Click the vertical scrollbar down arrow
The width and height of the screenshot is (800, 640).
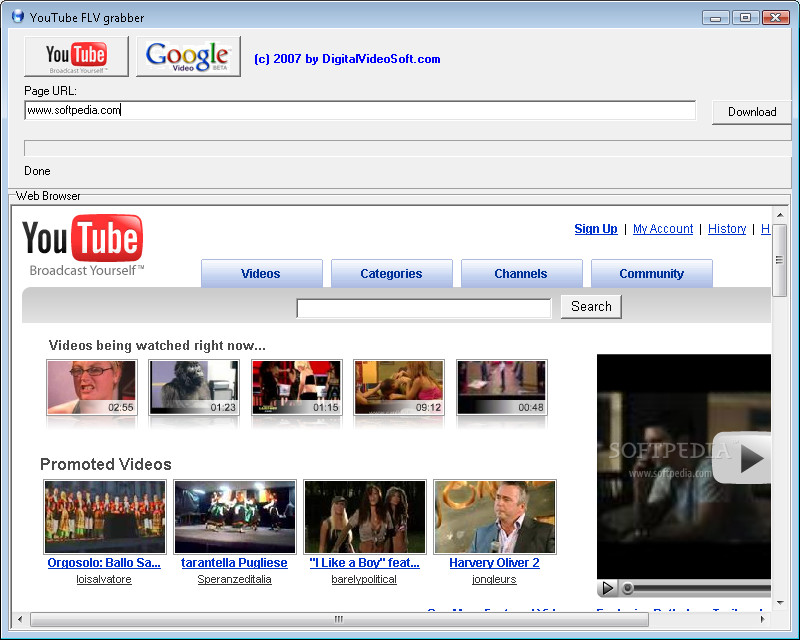780,603
